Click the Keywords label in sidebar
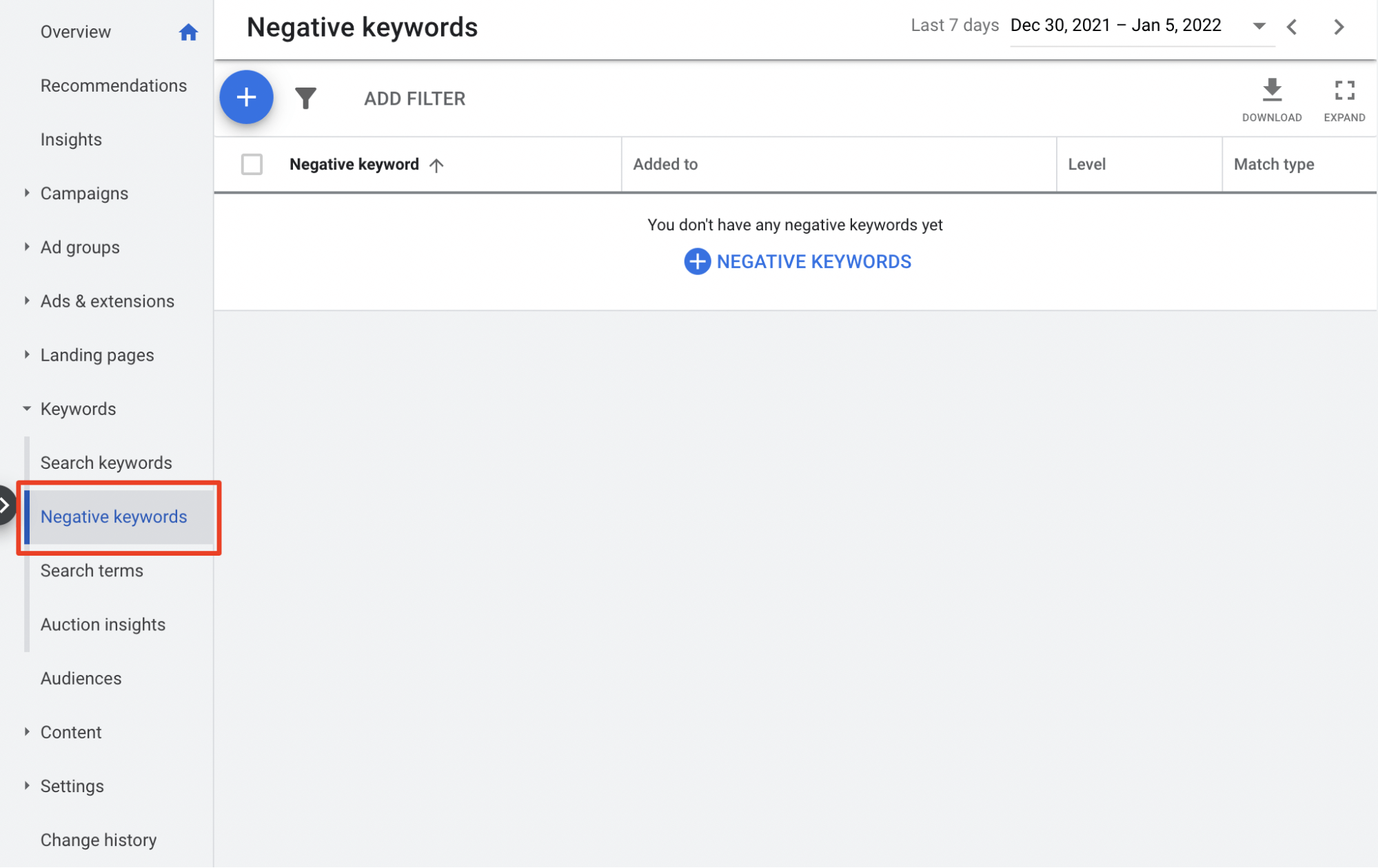This screenshot has width=1378, height=868. point(78,409)
